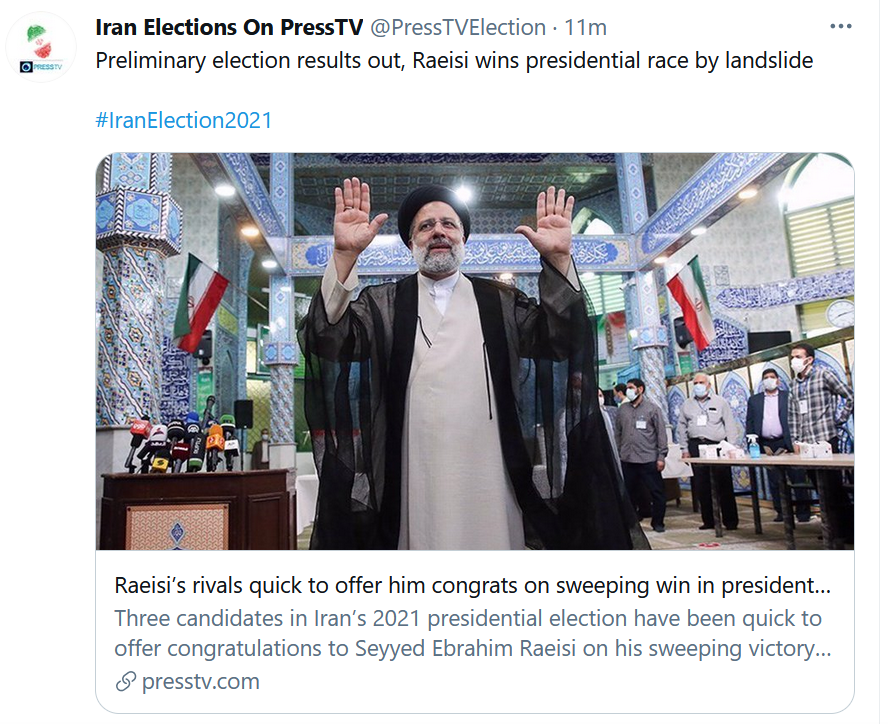Click the presstv.com domain link
888x724 pixels.
coord(200,682)
